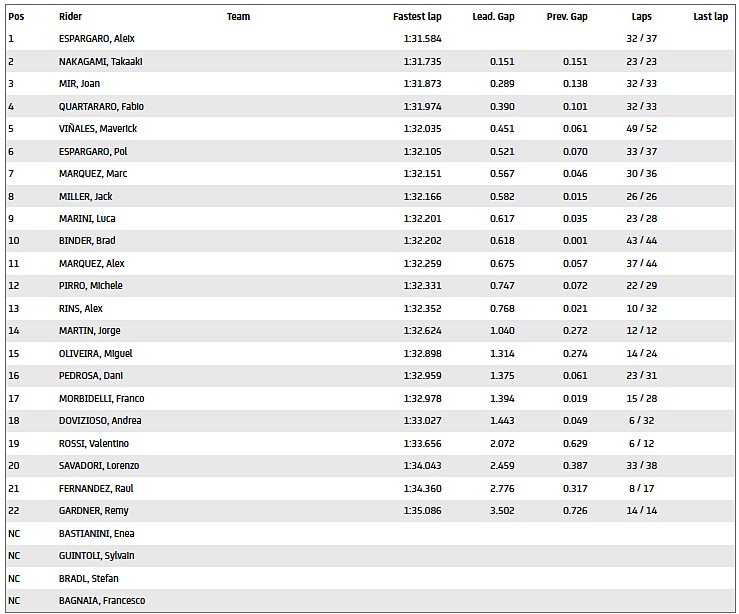Select rider GARDNER, Remy
The image size is (739, 614).
coord(91,511)
